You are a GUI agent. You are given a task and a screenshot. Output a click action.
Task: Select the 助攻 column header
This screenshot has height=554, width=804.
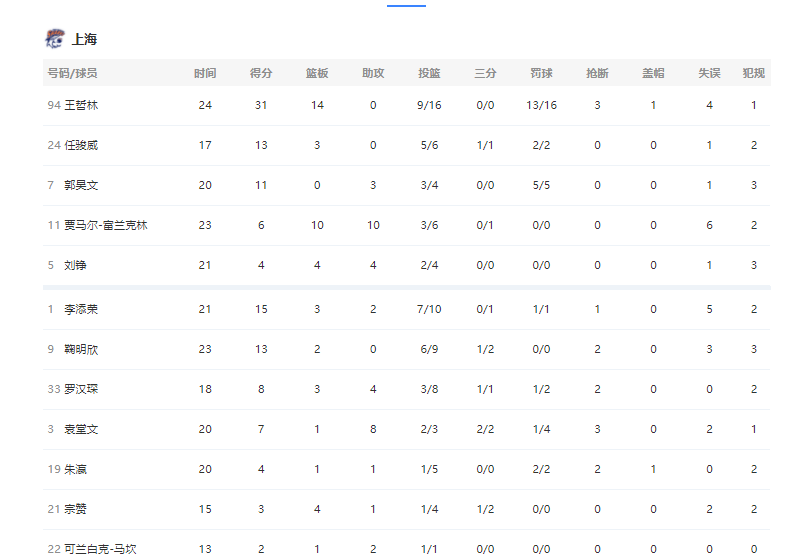click(x=373, y=73)
